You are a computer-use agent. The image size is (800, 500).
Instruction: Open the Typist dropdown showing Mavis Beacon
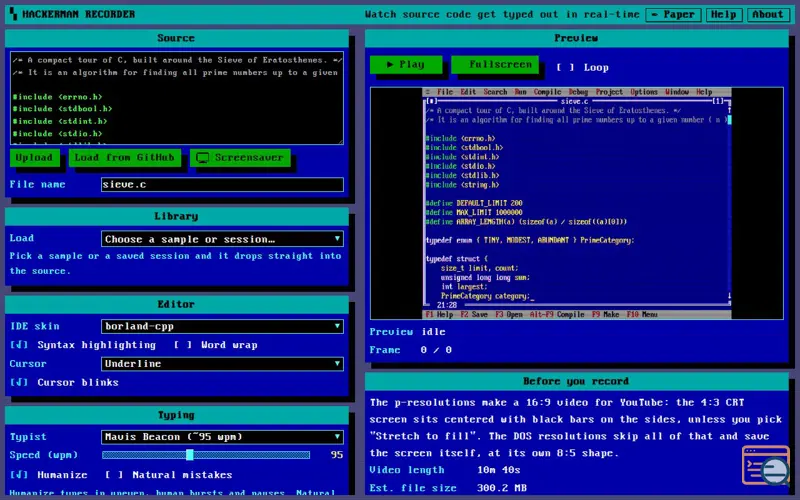pos(222,437)
